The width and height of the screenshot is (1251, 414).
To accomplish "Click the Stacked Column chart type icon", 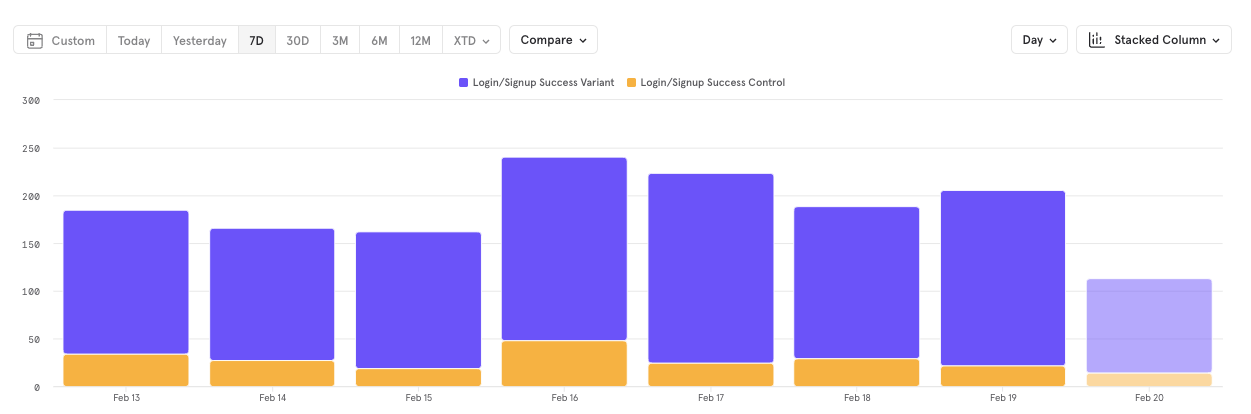I will (1096, 40).
